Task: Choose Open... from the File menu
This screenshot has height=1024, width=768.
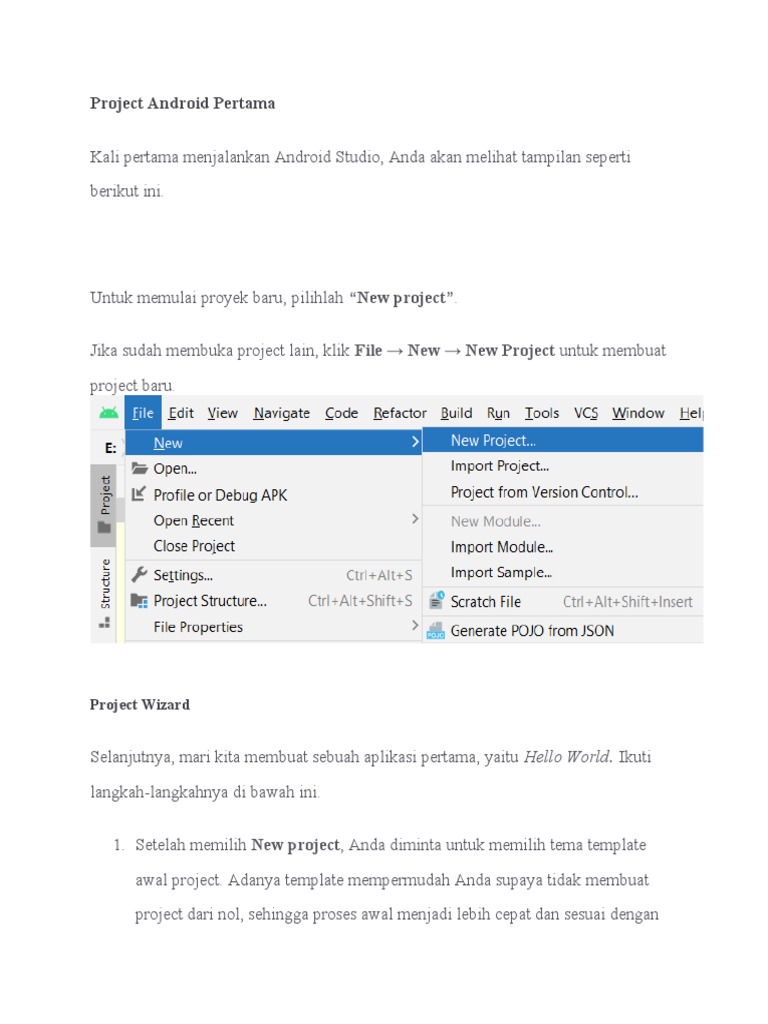Action: [274, 468]
